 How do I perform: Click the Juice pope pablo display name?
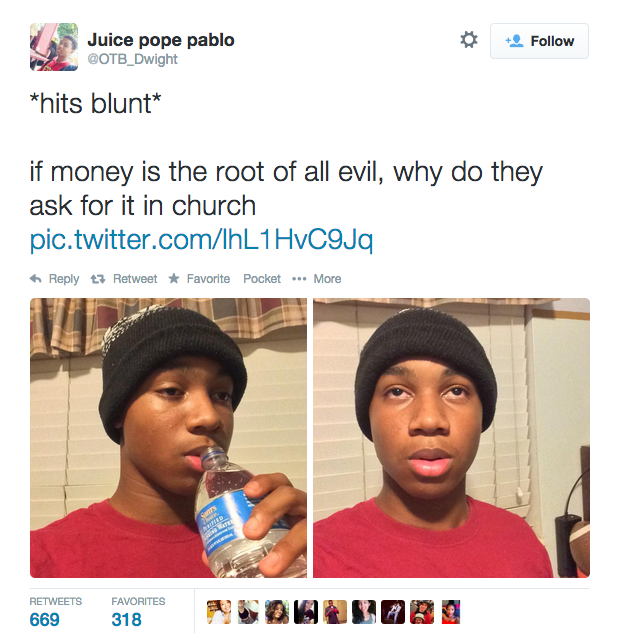161,40
